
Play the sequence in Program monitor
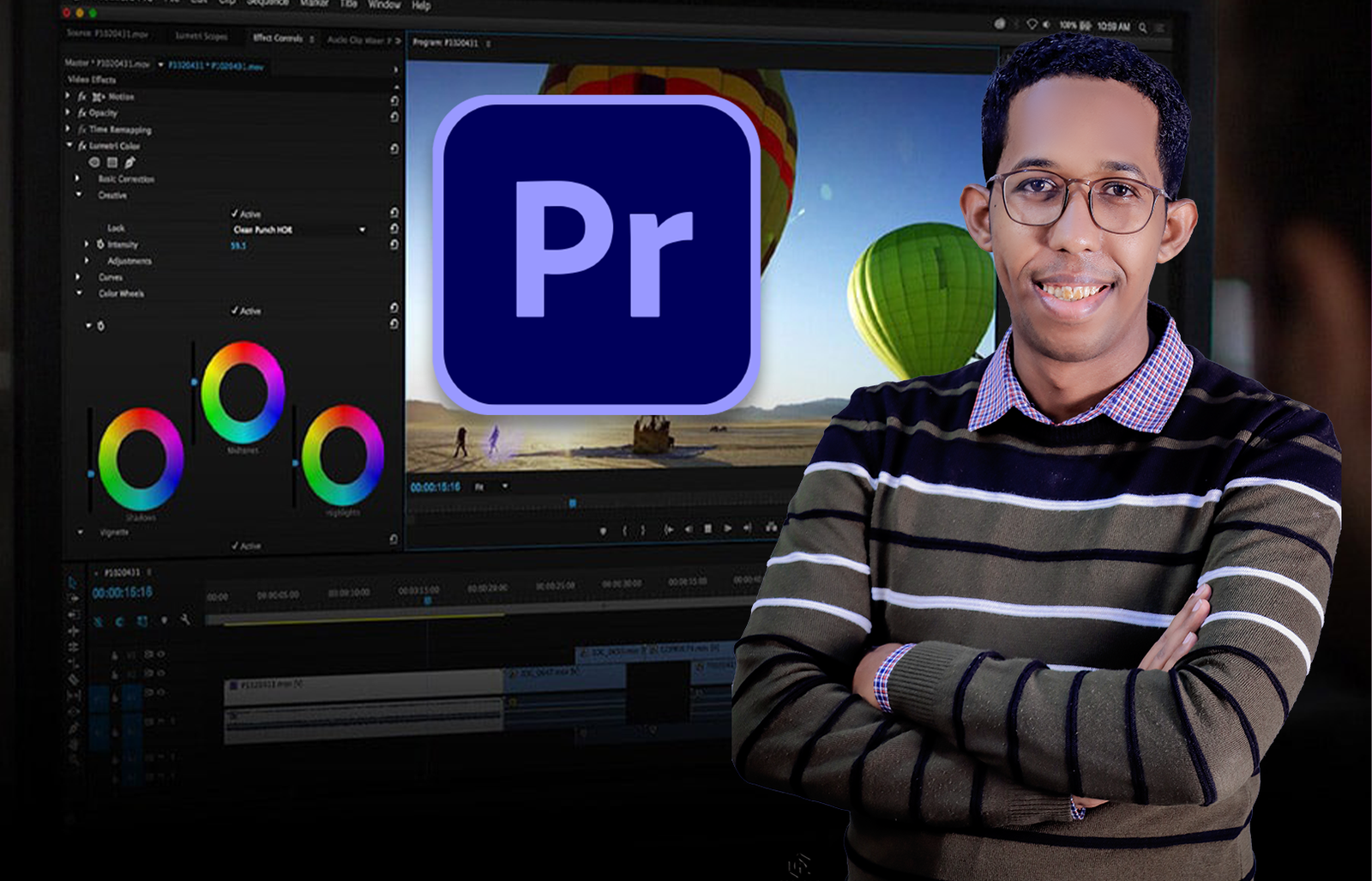[x=728, y=528]
